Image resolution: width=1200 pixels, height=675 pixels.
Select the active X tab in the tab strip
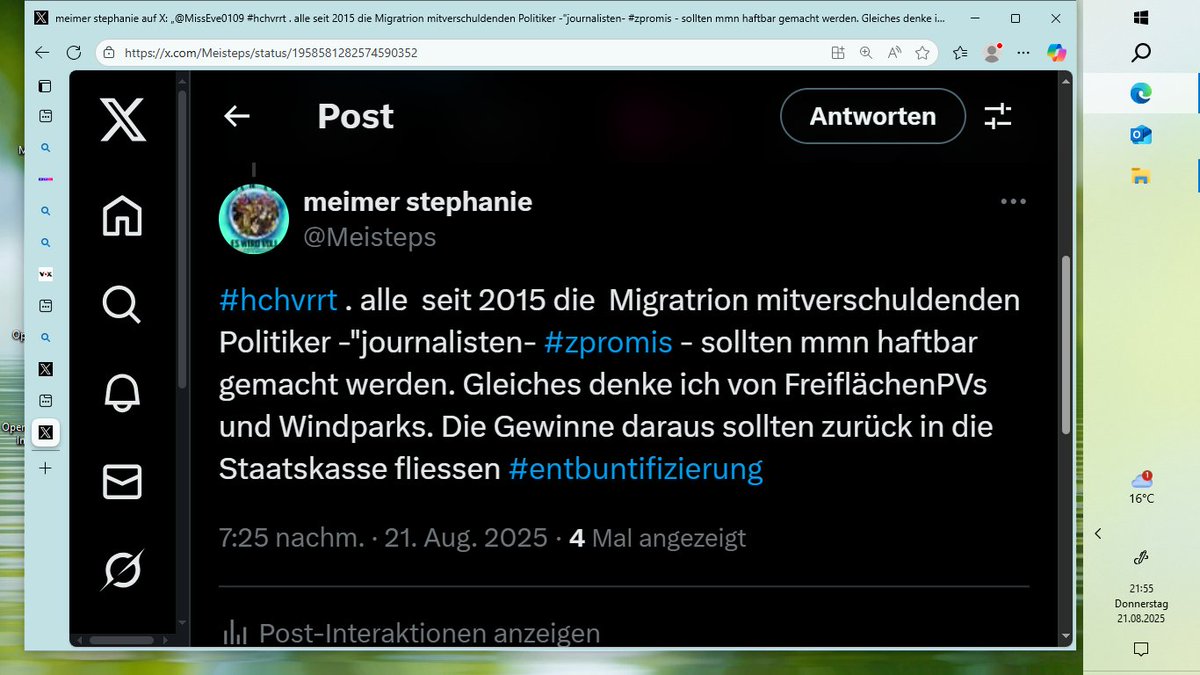(x=44, y=432)
